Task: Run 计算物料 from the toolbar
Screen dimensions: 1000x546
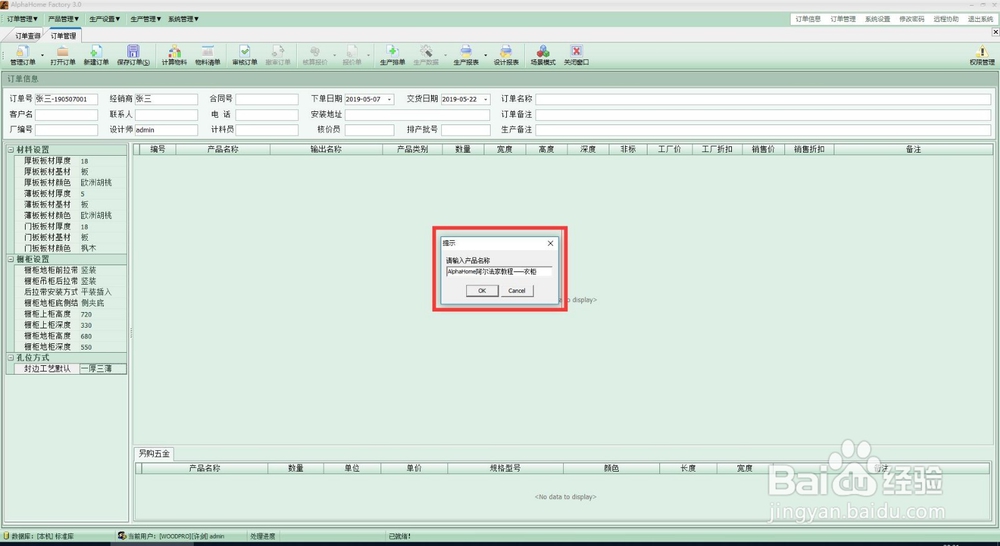Action: pos(174,55)
